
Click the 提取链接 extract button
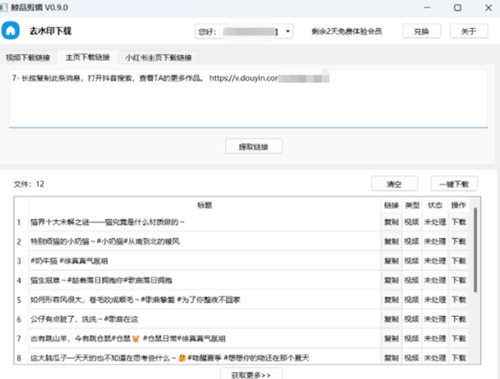254,147
